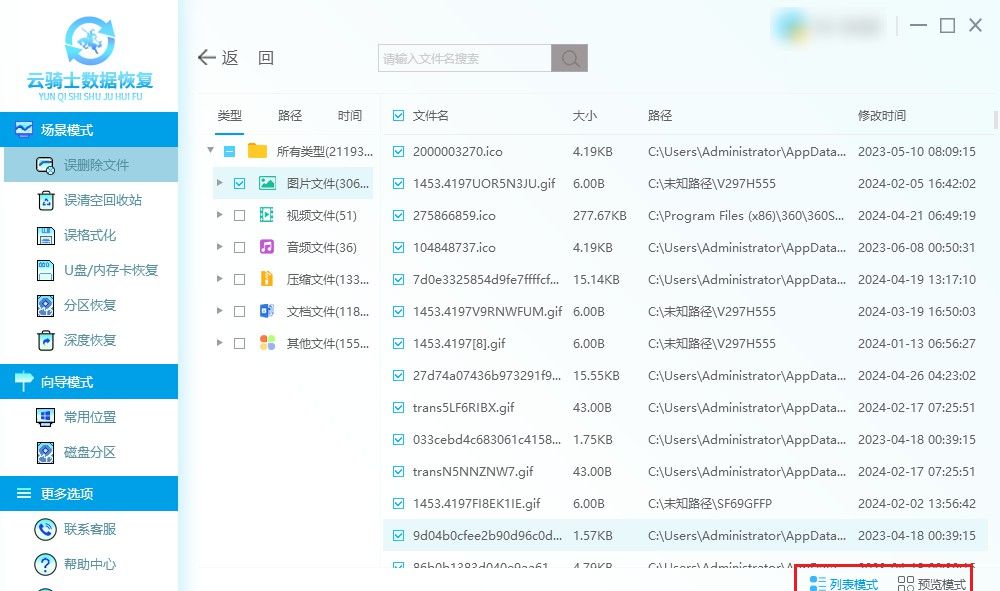Open the 磁盘分区 disk partition icon

point(46,453)
